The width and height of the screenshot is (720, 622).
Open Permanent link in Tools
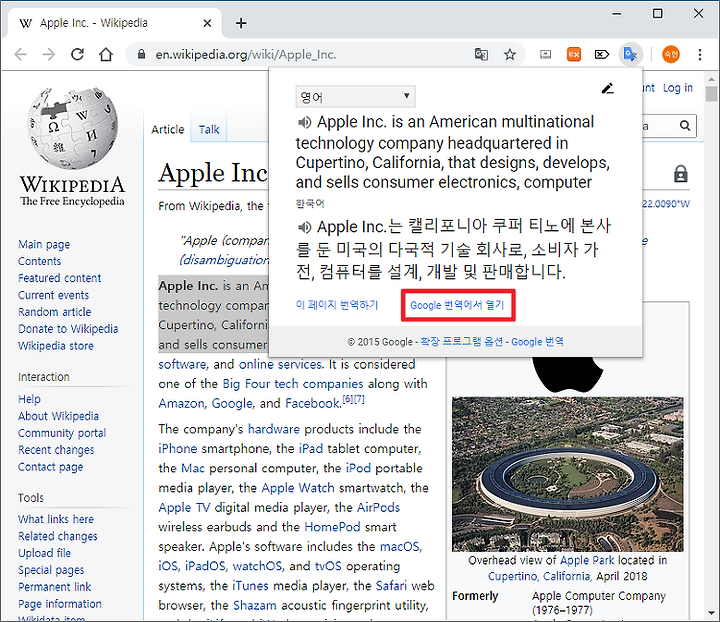click(x=55, y=587)
